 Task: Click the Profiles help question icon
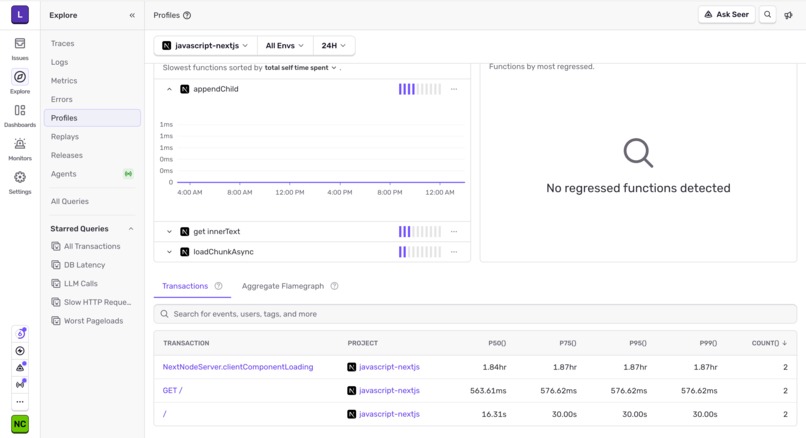pyautogui.click(x=187, y=15)
